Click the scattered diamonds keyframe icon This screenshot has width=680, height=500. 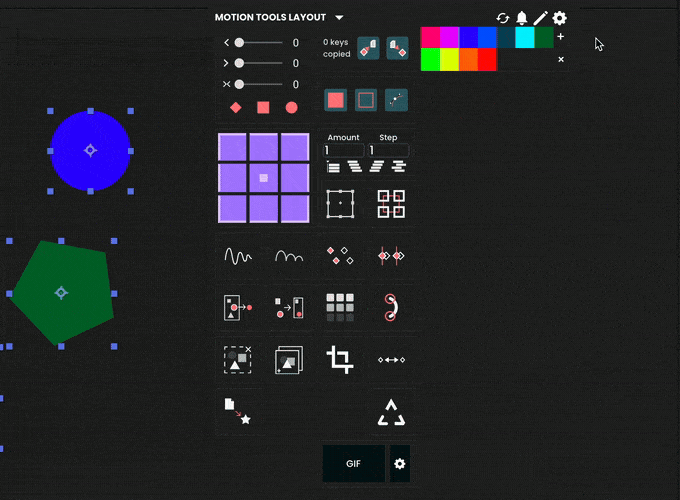click(340, 256)
